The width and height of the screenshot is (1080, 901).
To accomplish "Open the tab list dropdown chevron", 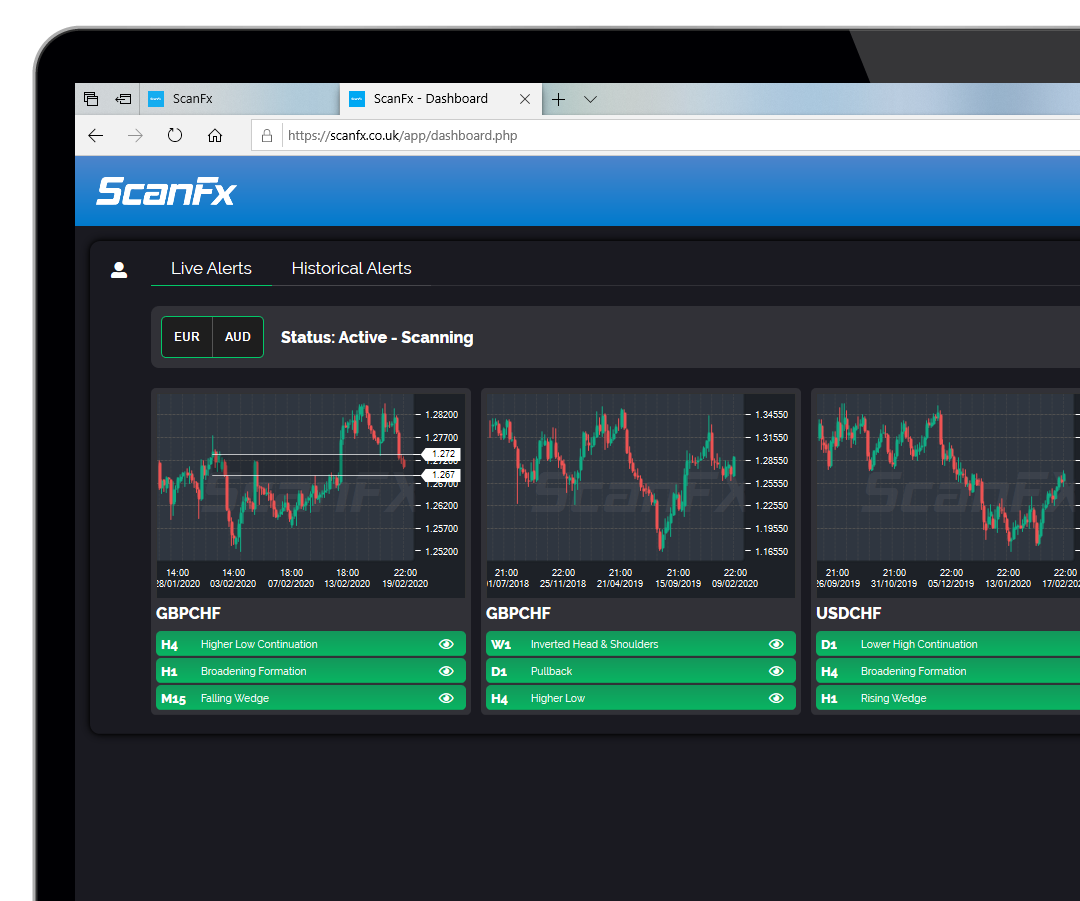I will [x=590, y=99].
